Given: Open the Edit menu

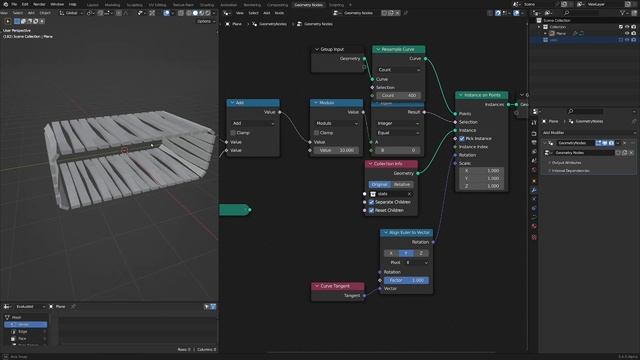Looking at the screenshot, I should pos(25,4).
